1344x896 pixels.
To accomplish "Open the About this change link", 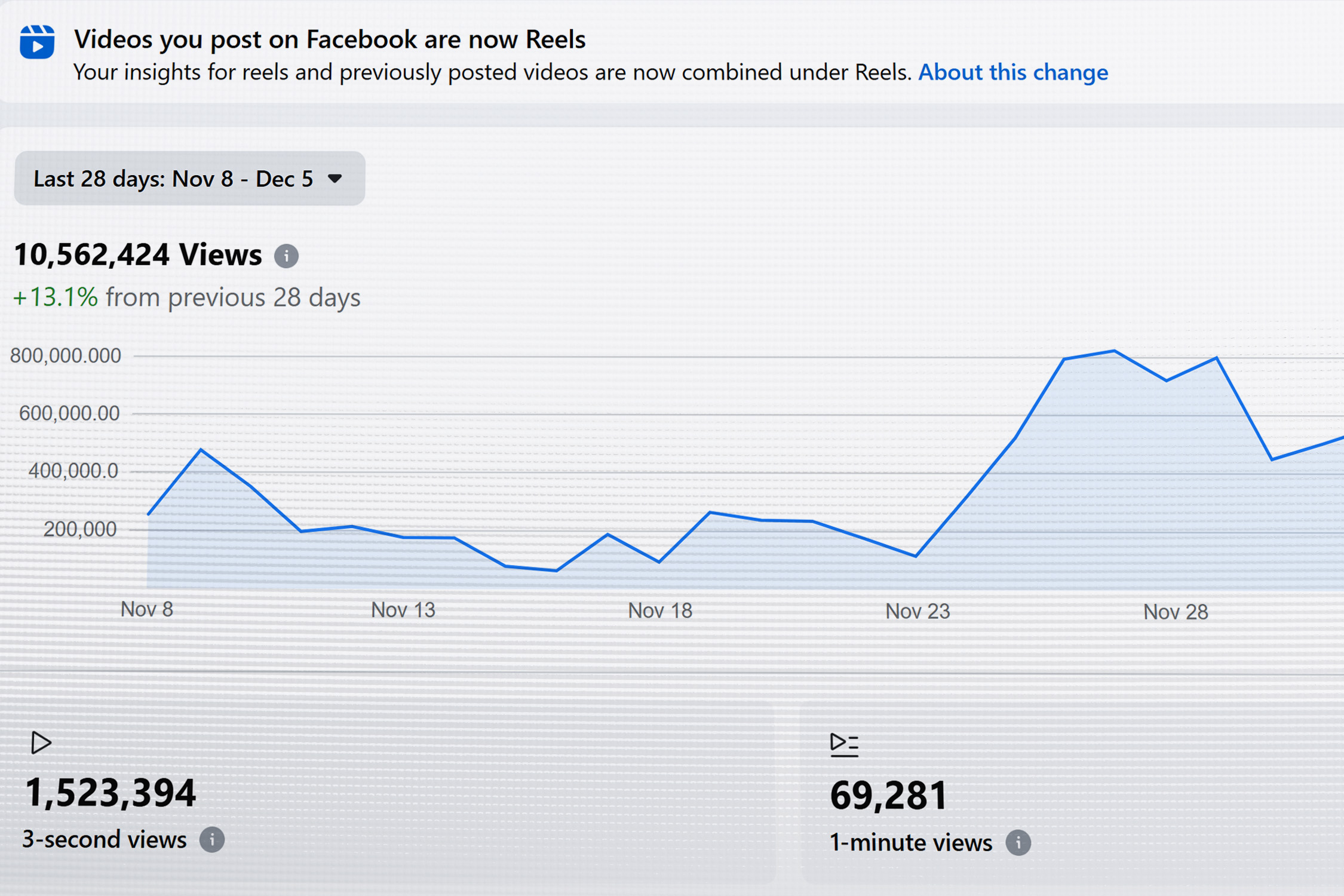I will coord(1013,72).
